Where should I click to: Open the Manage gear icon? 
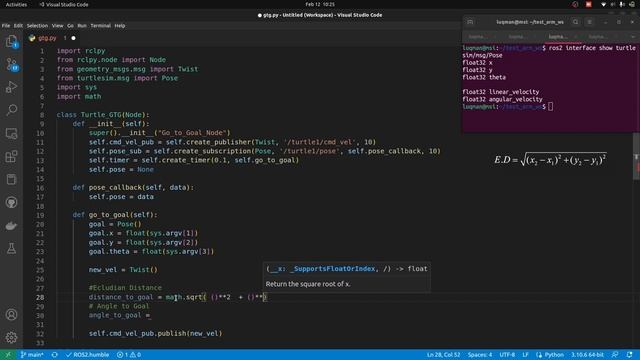tap(11, 337)
